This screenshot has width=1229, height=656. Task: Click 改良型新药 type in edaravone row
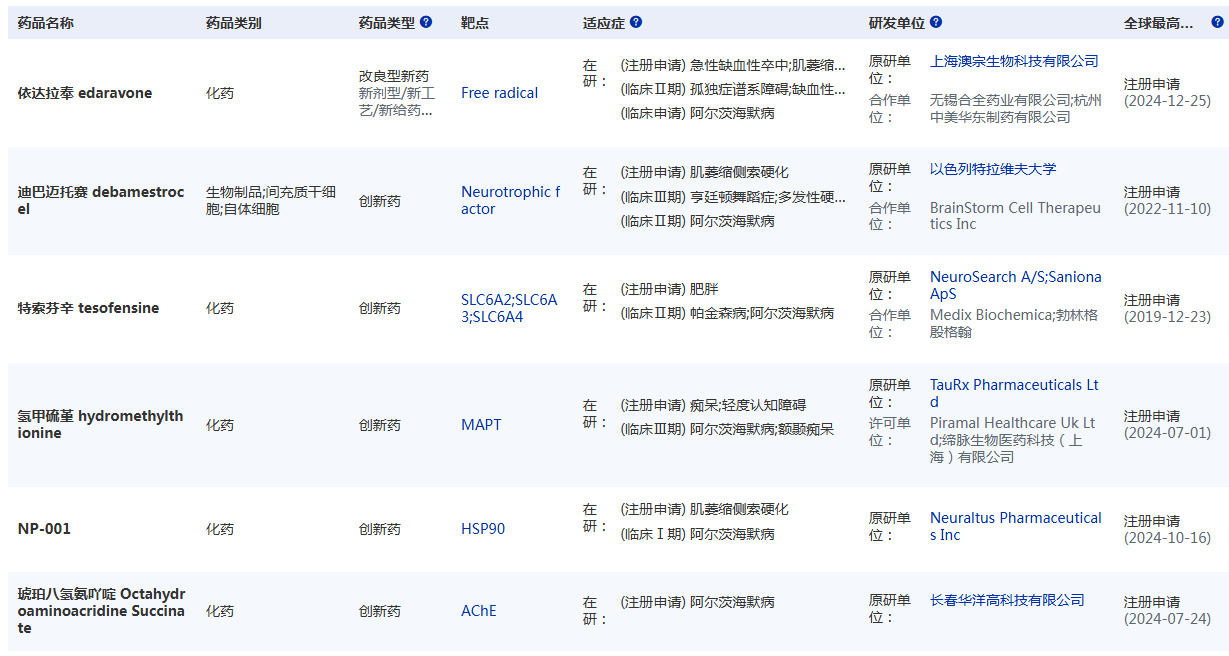(x=394, y=76)
